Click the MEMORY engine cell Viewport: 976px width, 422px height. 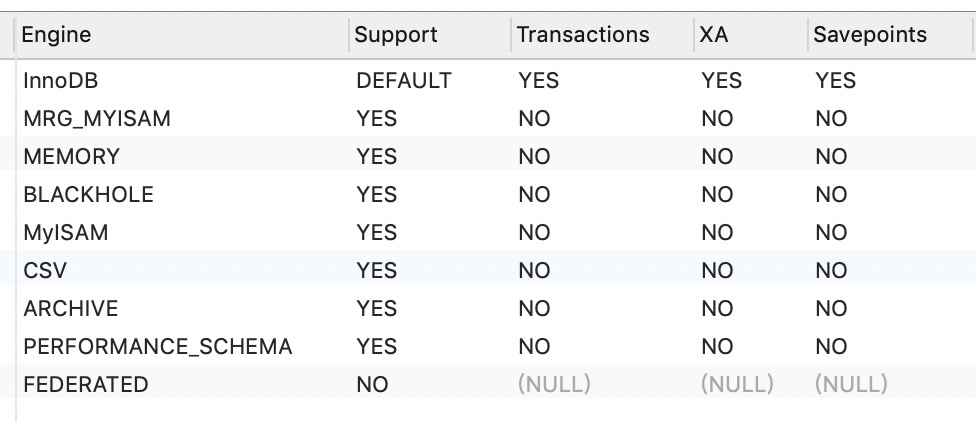coord(71,157)
